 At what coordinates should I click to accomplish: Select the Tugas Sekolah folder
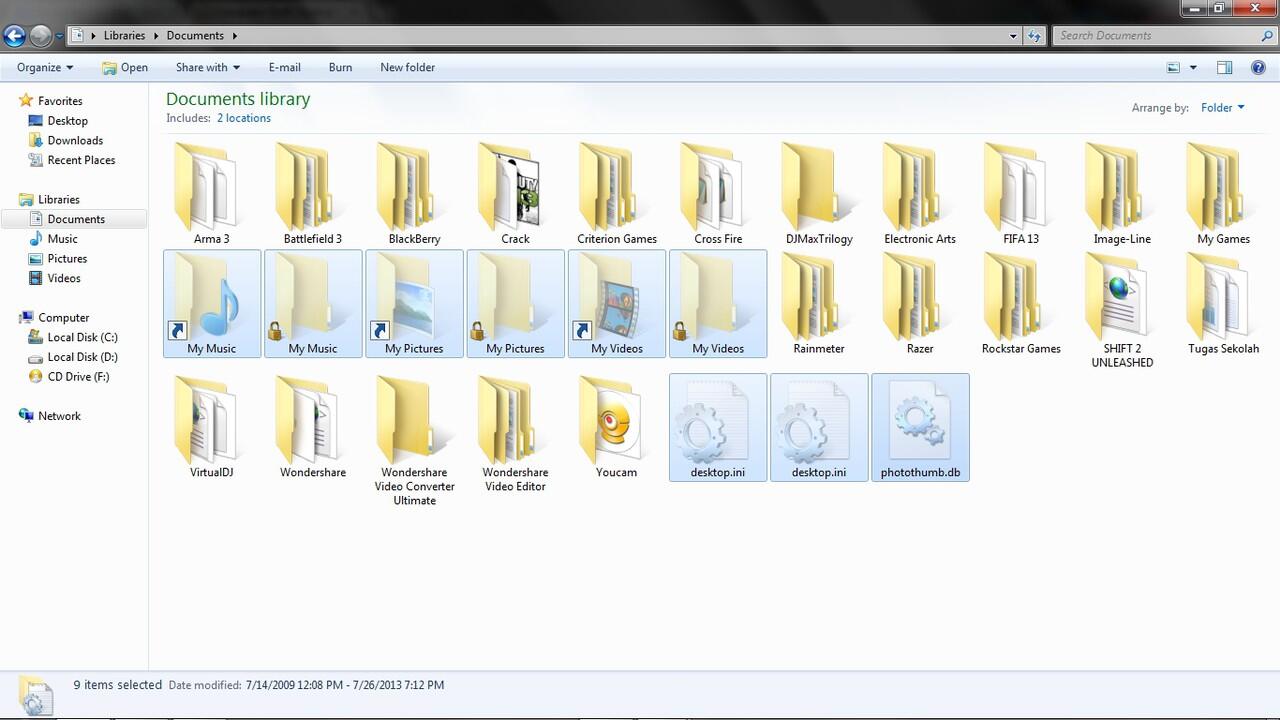pos(1223,304)
